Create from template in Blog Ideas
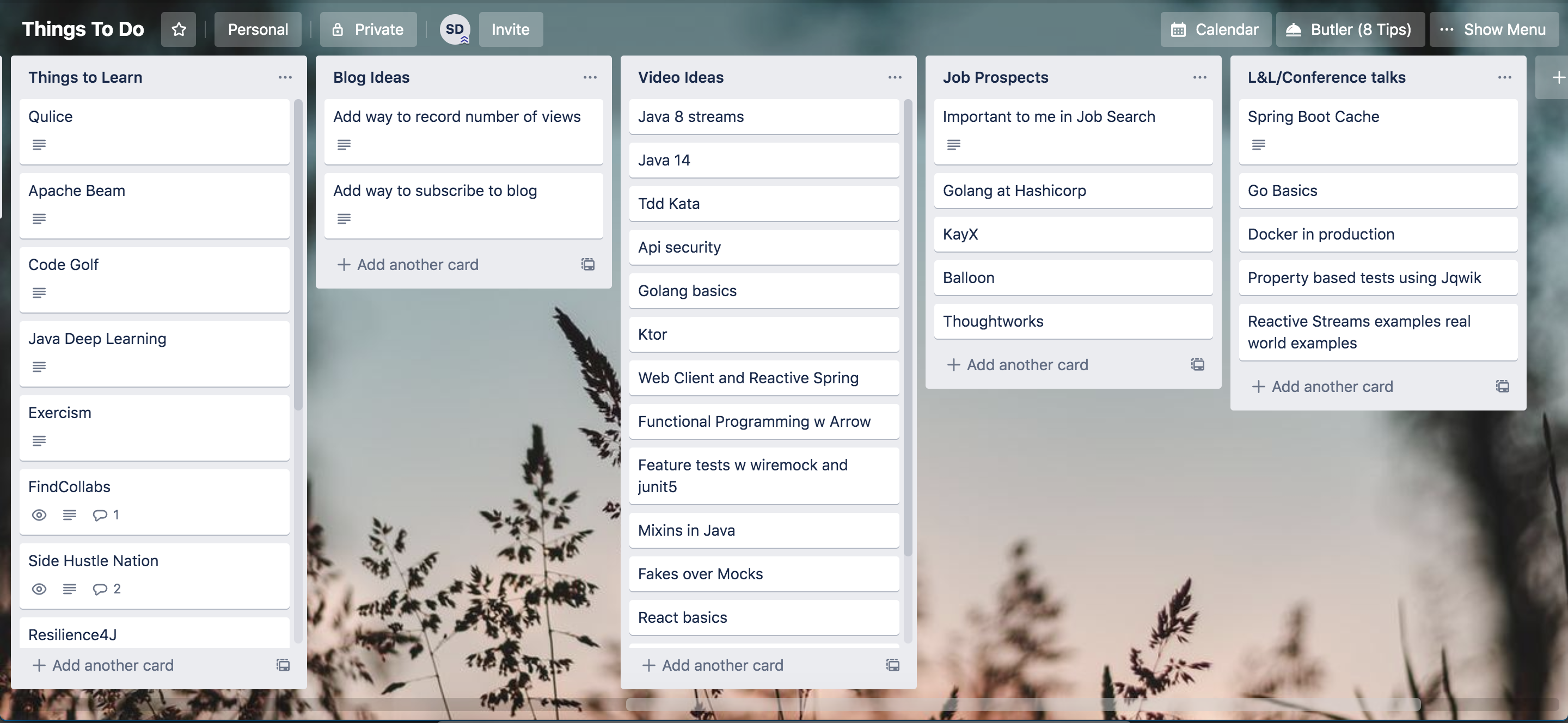 pyautogui.click(x=588, y=264)
